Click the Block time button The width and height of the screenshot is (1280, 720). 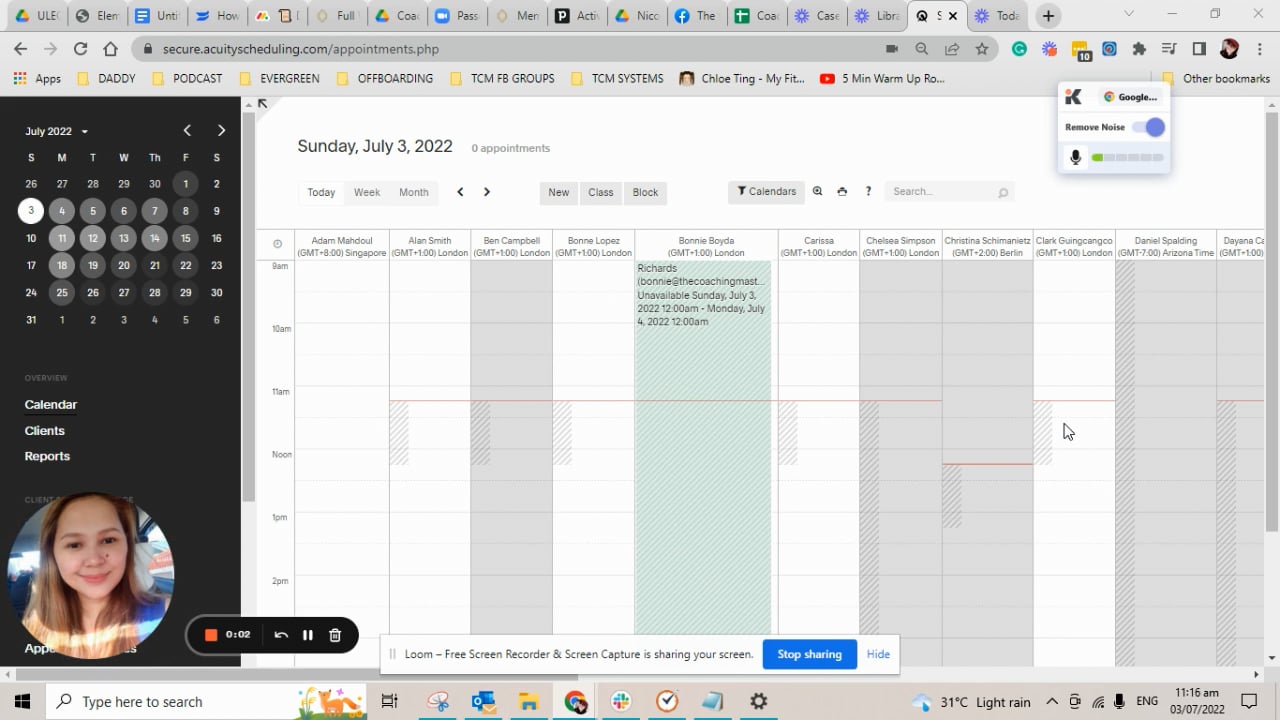646,193
